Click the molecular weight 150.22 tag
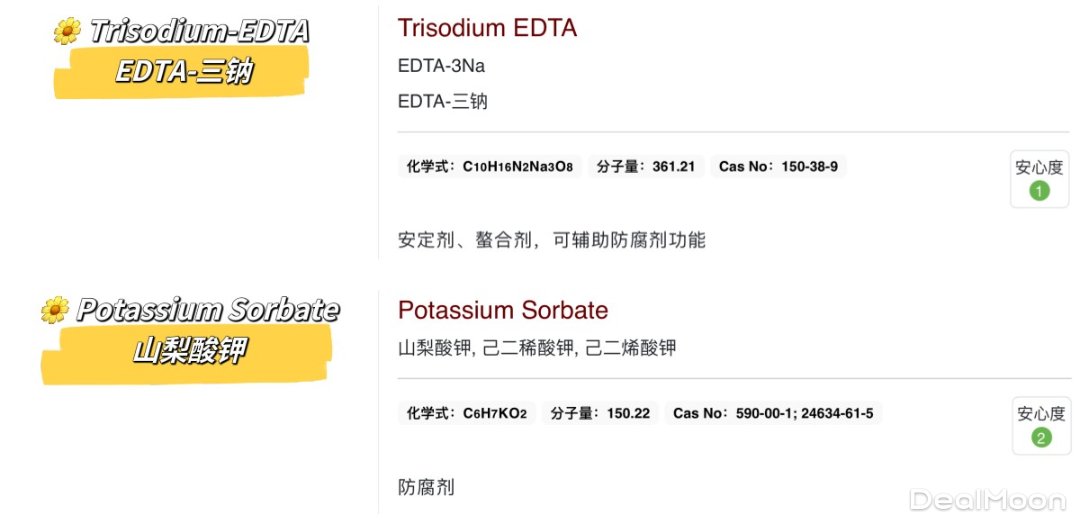The image size is (1080, 524). pyautogui.click(x=600, y=413)
